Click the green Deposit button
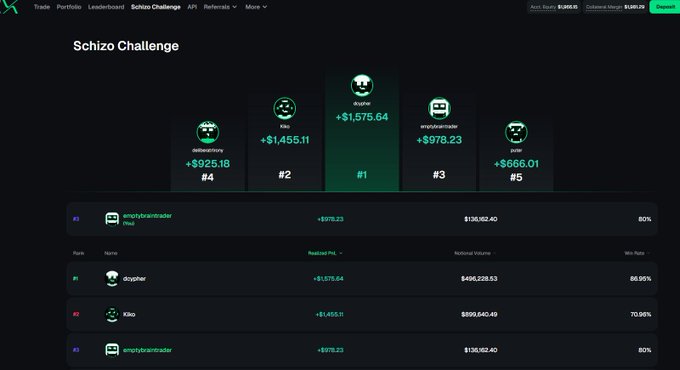 pos(665,7)
